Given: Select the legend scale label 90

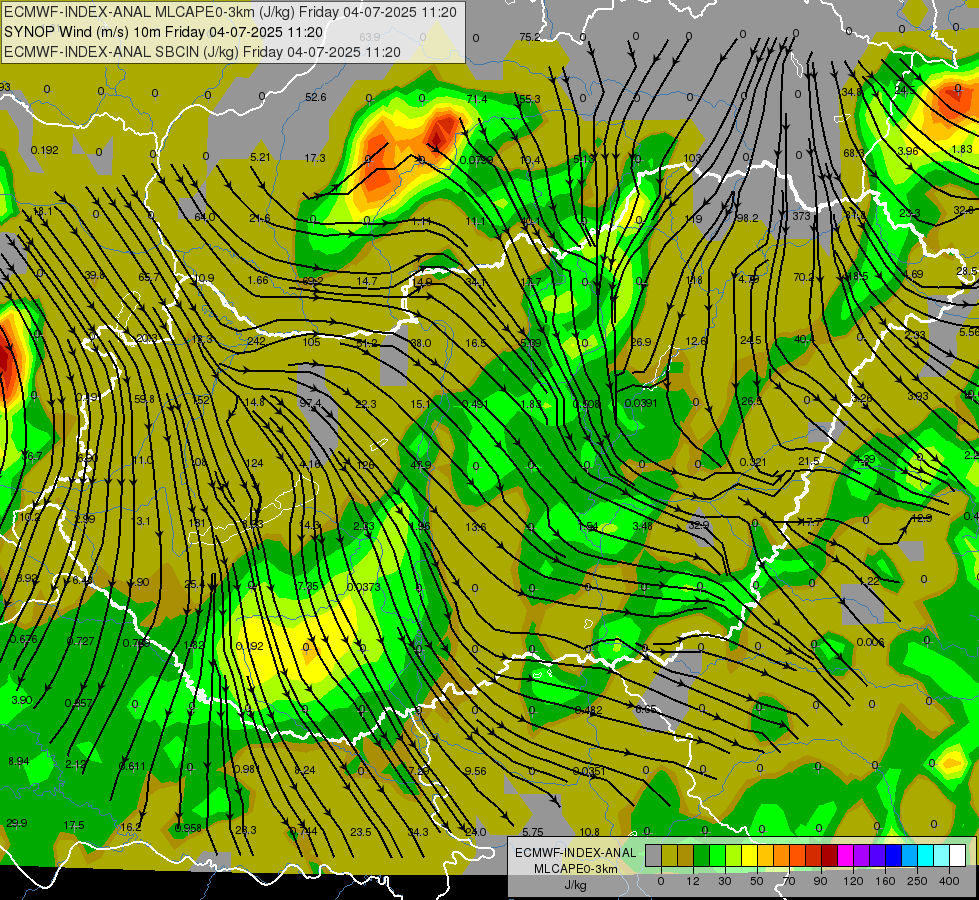Looking at the screenshot, I should click(820, 881).
